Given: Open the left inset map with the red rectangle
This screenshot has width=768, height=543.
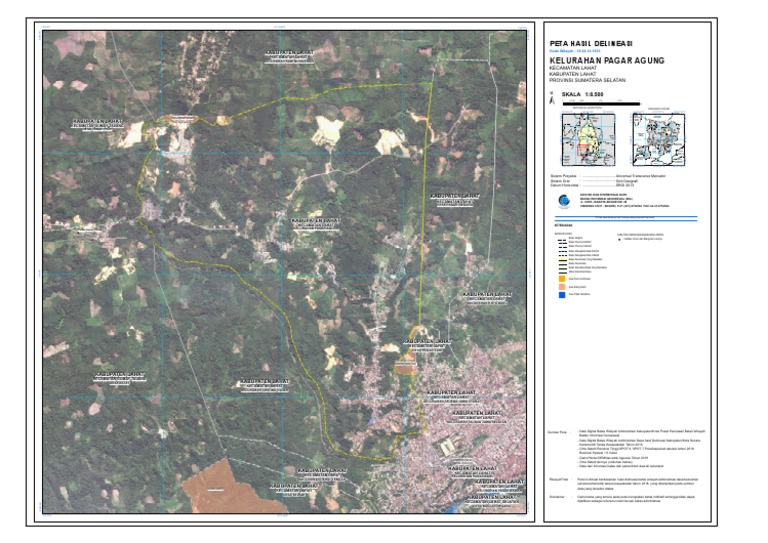Looking at the screenshot, I should [588, 140].
